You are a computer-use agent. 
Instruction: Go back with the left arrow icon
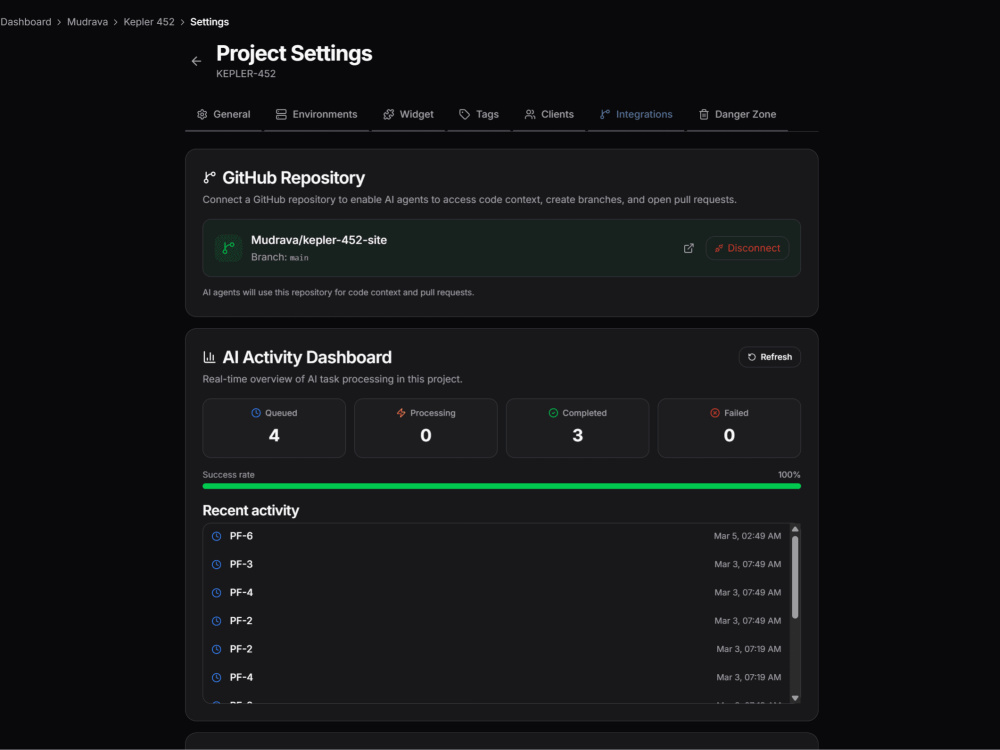pos(196,61)
